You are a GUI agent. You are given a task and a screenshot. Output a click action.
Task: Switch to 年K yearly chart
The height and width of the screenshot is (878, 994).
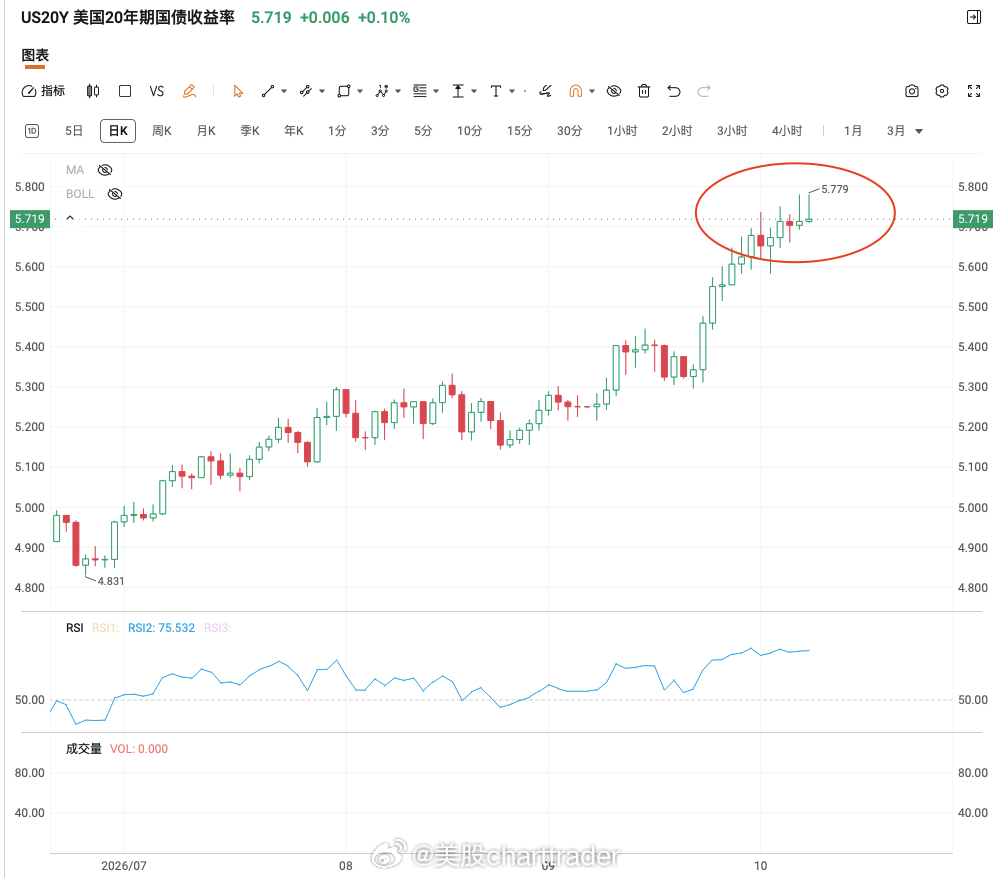[x=294, y=131]
